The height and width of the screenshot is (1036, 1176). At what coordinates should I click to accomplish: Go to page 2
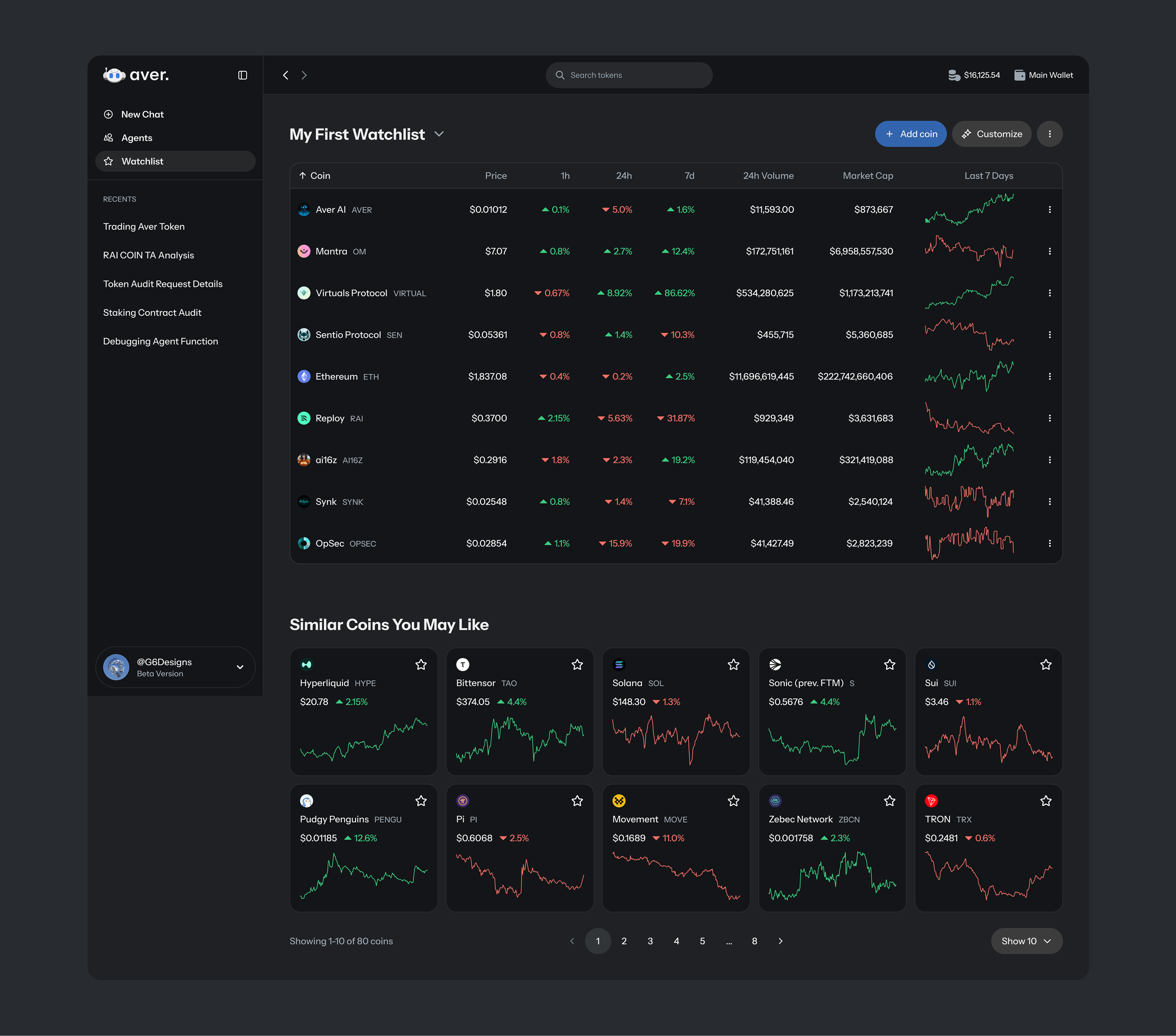[x=624, y=941]
